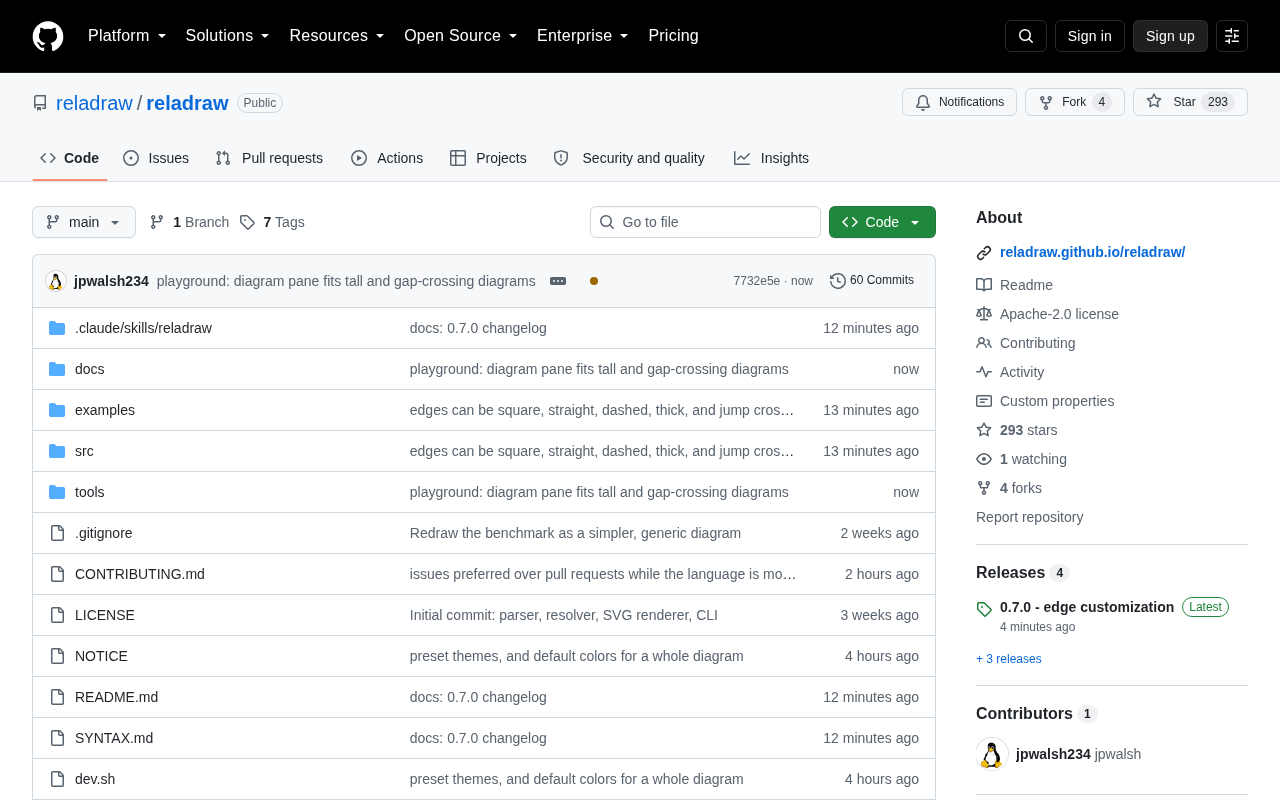This screenshot has height=800, width=1280.
Task: Expand the green Code dropdown
Action: pyautogui.click(x=882, y=222)
